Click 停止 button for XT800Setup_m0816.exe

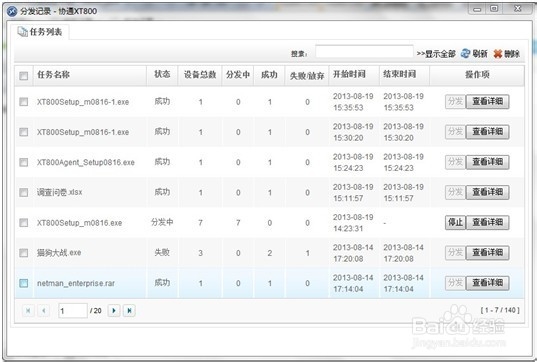455,222
